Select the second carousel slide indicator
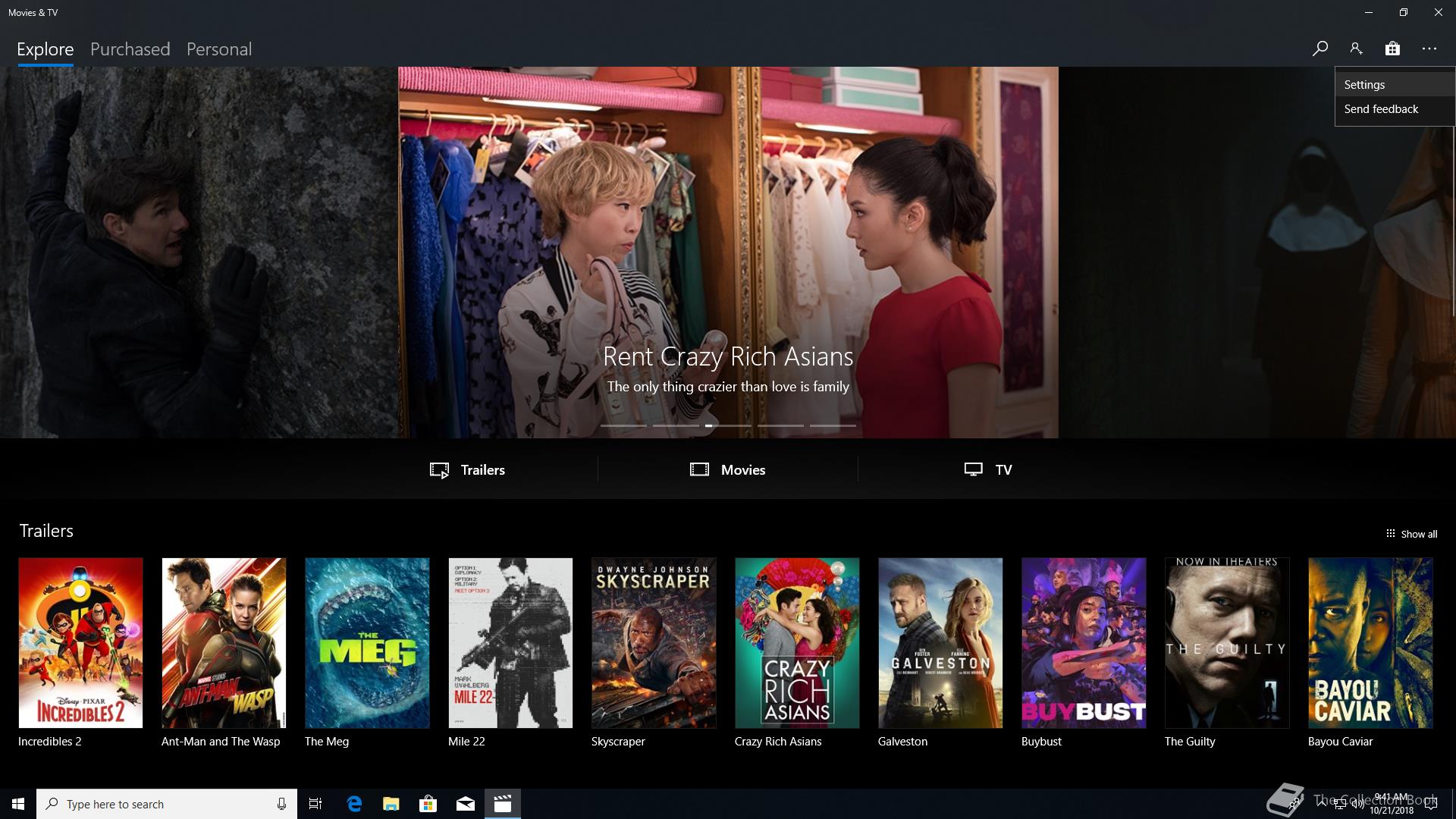The width and height of the screenshot is (1456, 819). (676, 425)
